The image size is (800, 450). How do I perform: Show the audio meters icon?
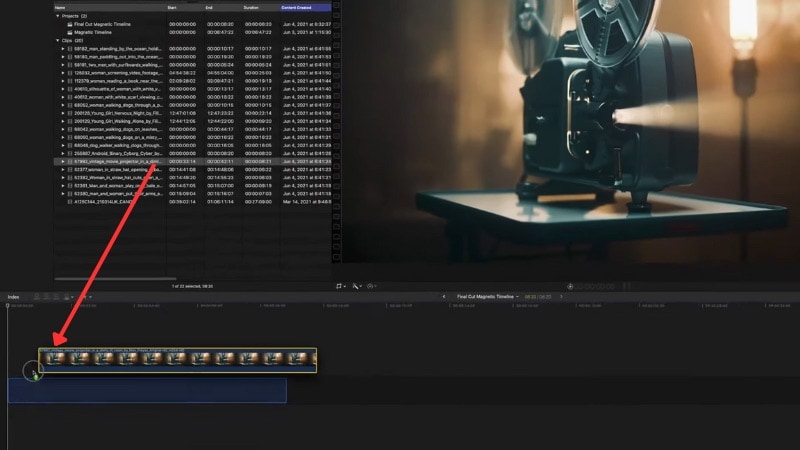tap(627, 286)
